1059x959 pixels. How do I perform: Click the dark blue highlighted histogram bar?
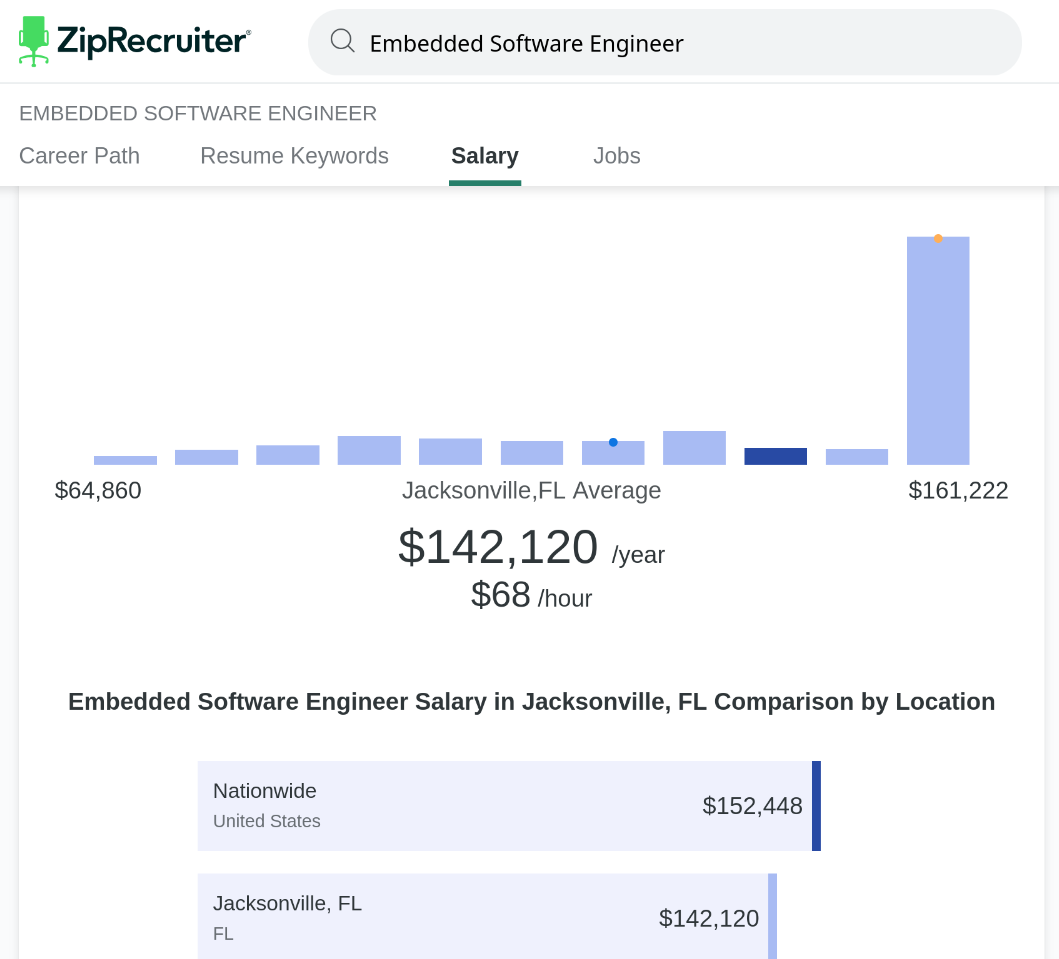(x=775, y=456)
